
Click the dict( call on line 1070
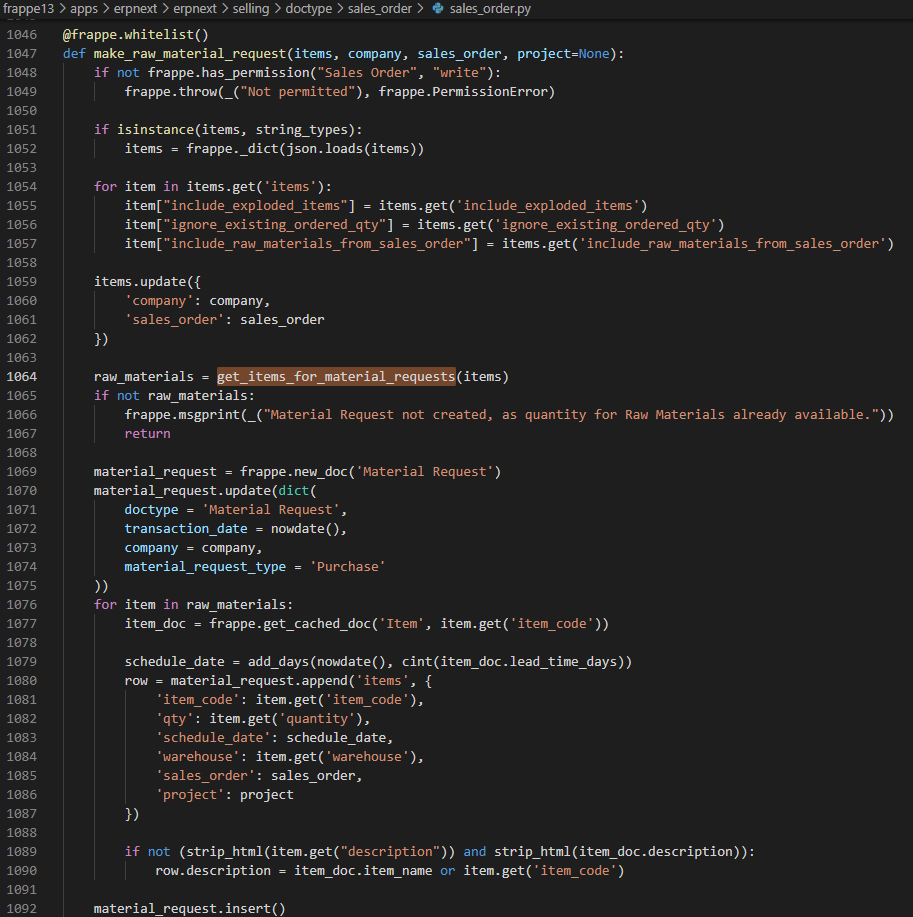297,491
